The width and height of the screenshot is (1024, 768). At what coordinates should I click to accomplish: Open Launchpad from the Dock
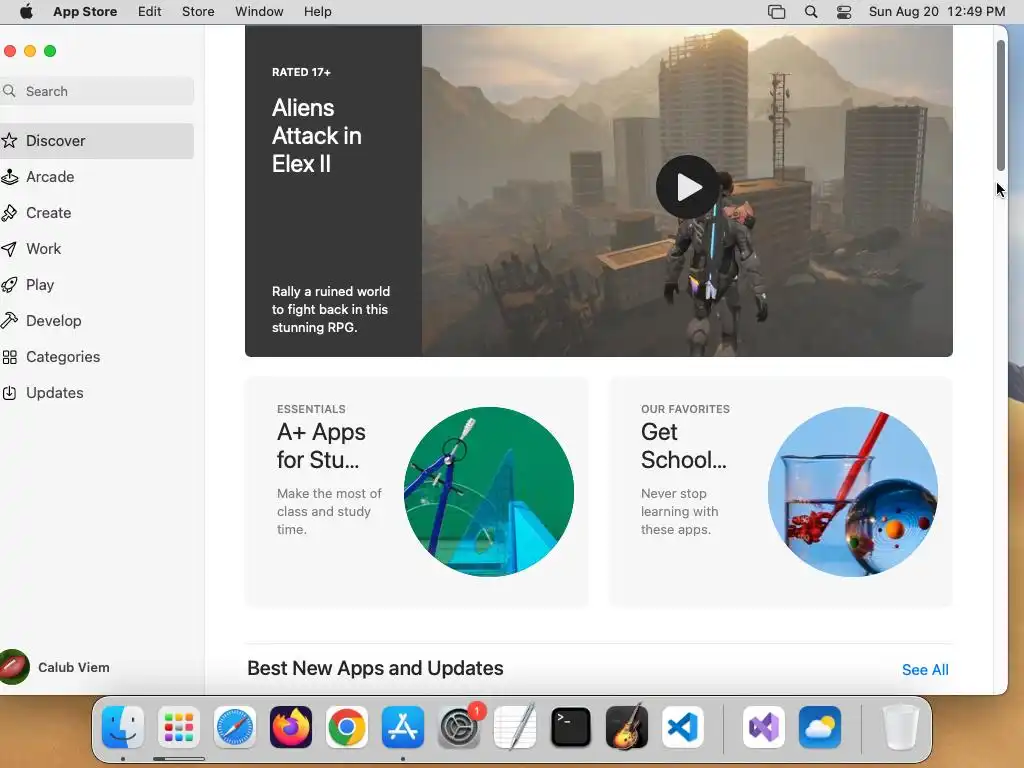pos(179,727)
